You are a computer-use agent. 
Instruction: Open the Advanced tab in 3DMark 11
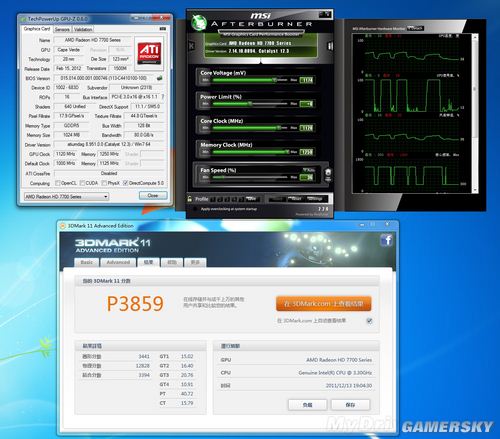point(118,262)
